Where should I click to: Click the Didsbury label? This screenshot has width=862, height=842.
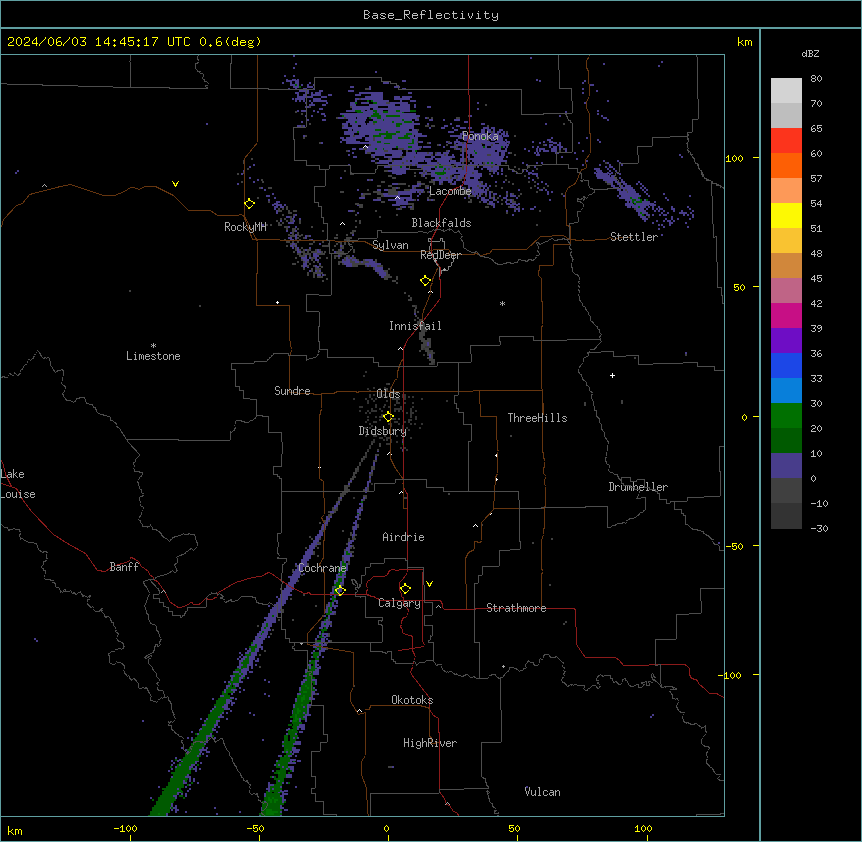pyautogui.click(x=383, y=431)
